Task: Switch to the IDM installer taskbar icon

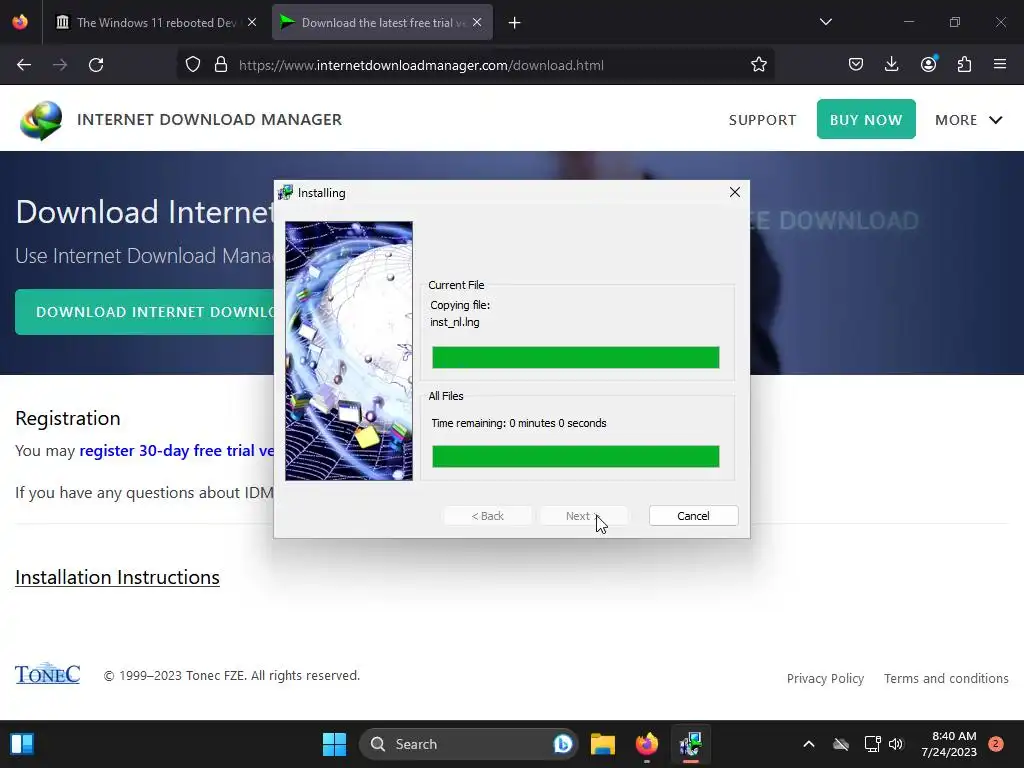Action: point(690,744)
